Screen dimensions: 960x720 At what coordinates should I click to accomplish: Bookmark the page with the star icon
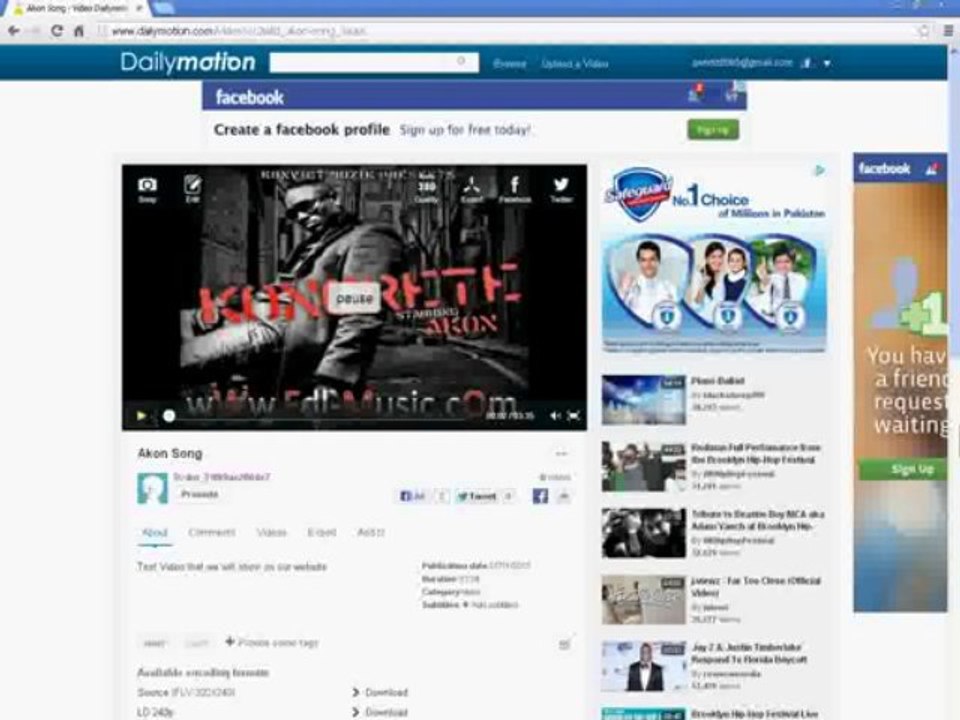(x=924, y=31)
